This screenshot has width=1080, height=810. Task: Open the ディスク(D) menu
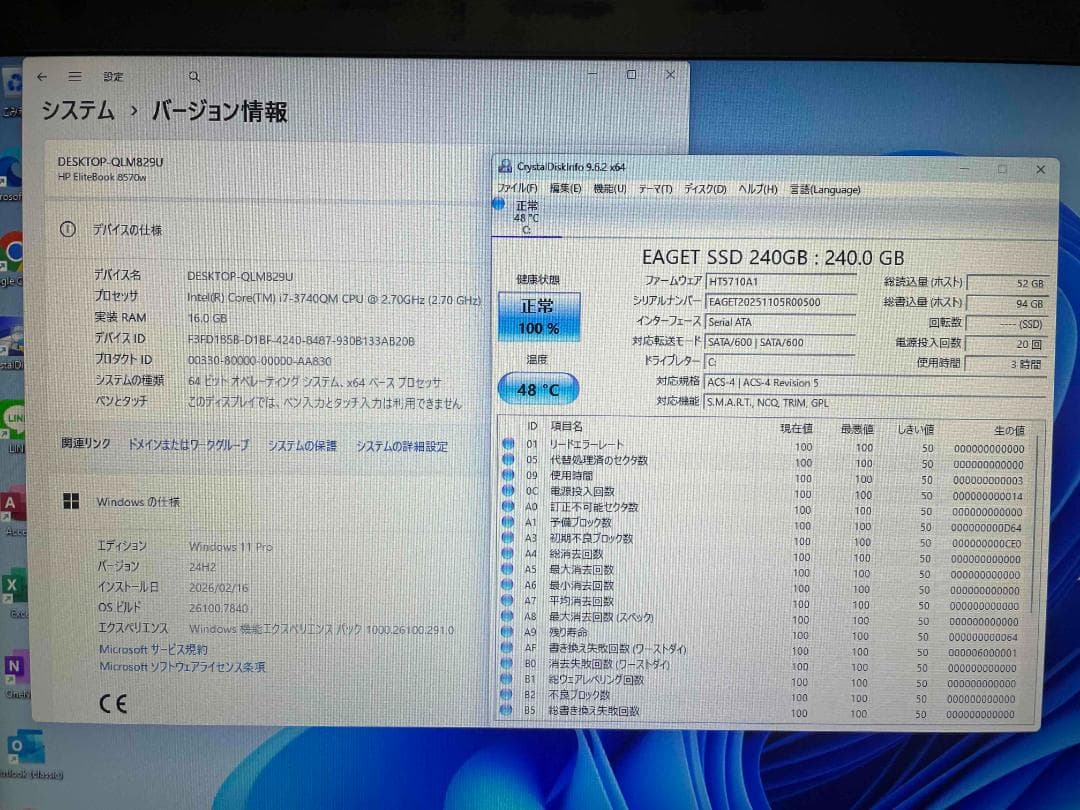pos(705,189)
